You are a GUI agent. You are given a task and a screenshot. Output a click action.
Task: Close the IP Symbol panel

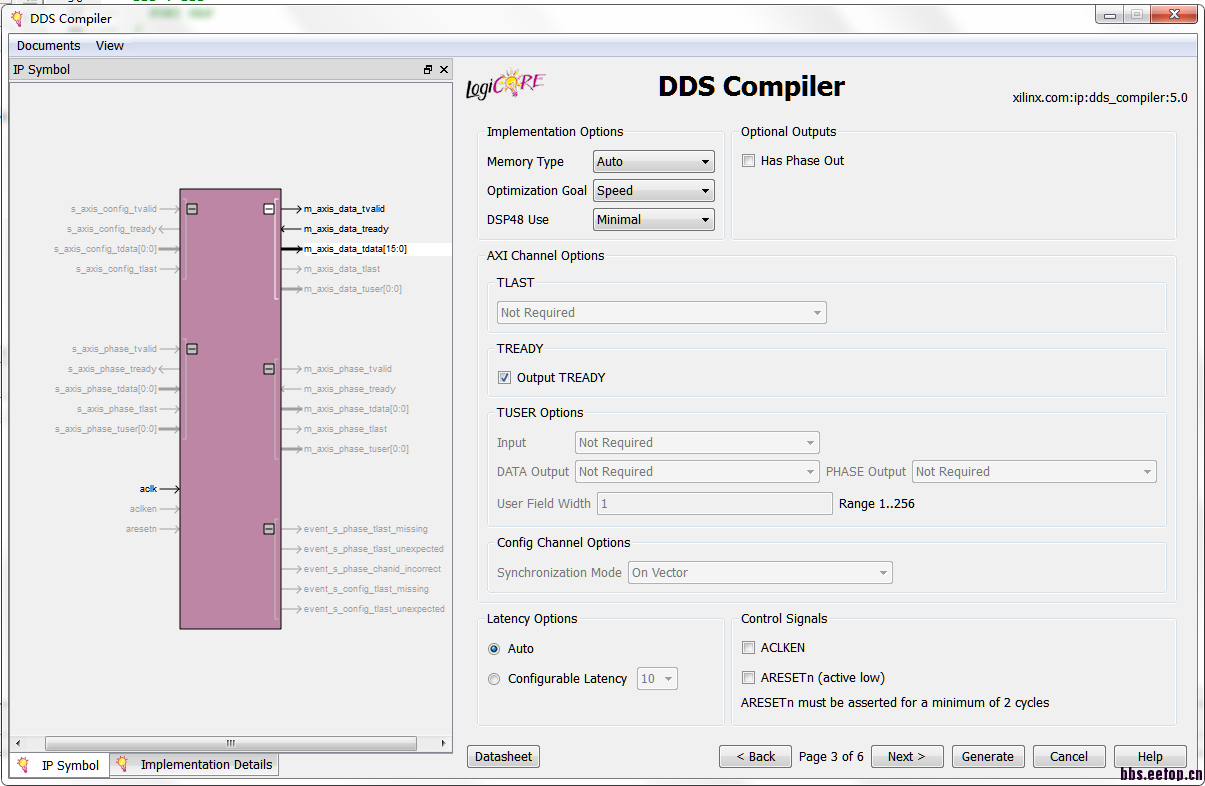tap(444, 69)
